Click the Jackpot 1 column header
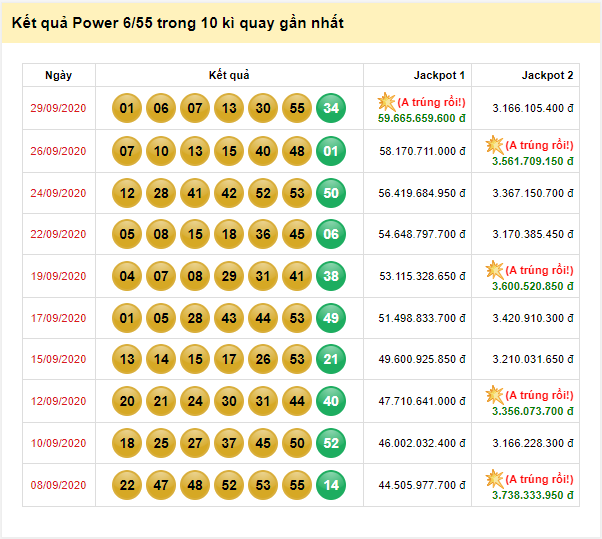The image size is (602, 539). pos(439,76)
